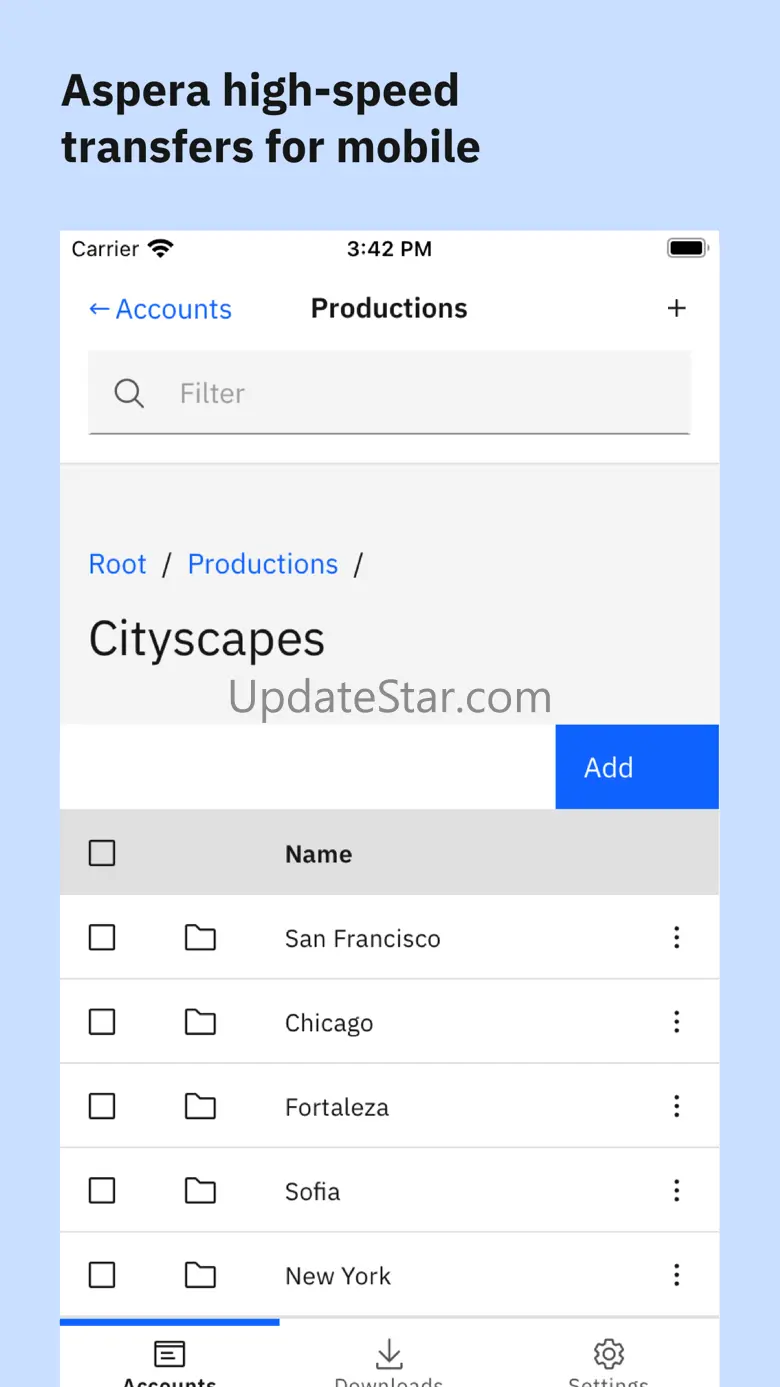Click the Cityscapes folder heading
This screenshot has width=780, height=1387.
tap(207, 640)
